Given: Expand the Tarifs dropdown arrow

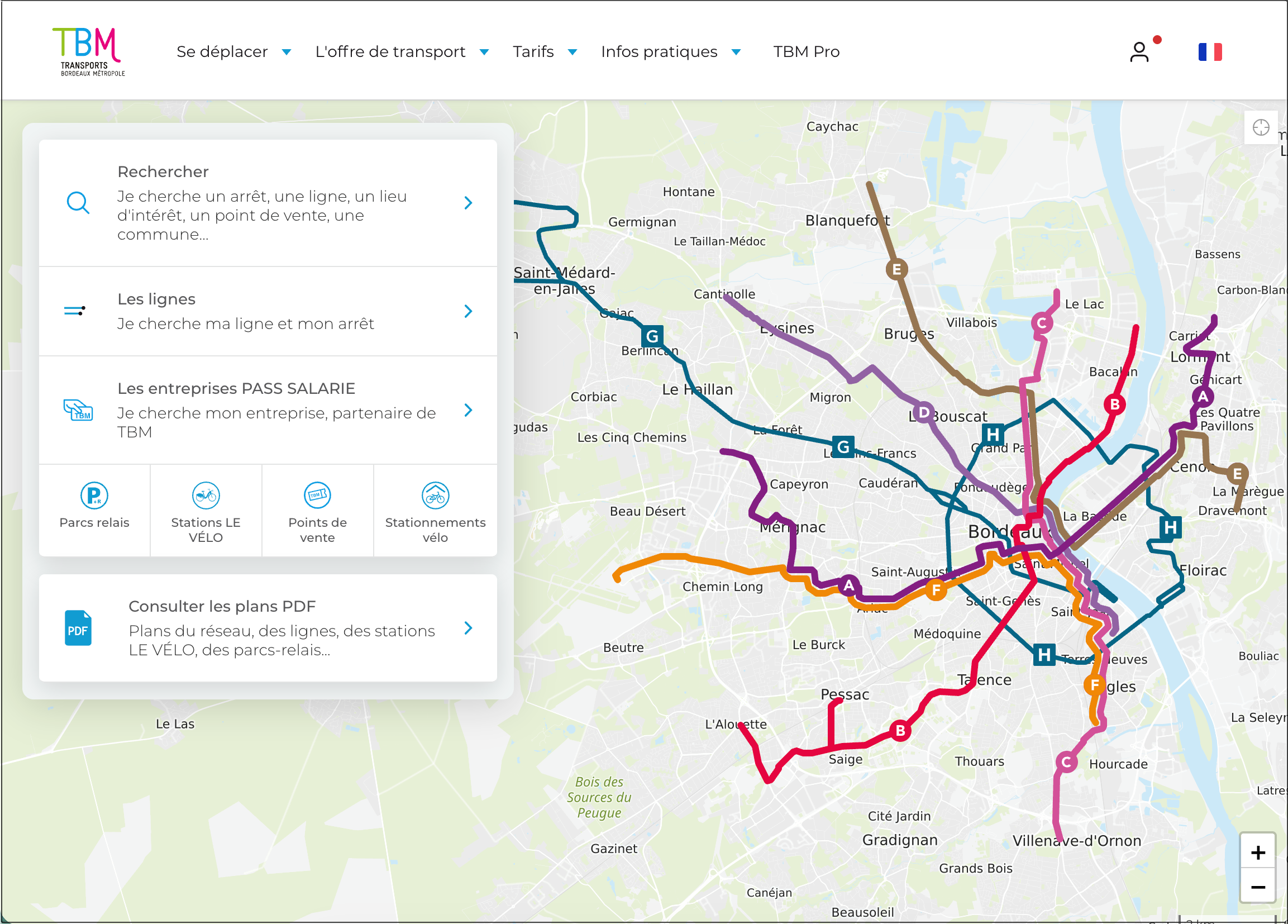Looking at the screenshot, I should point(573,53).
